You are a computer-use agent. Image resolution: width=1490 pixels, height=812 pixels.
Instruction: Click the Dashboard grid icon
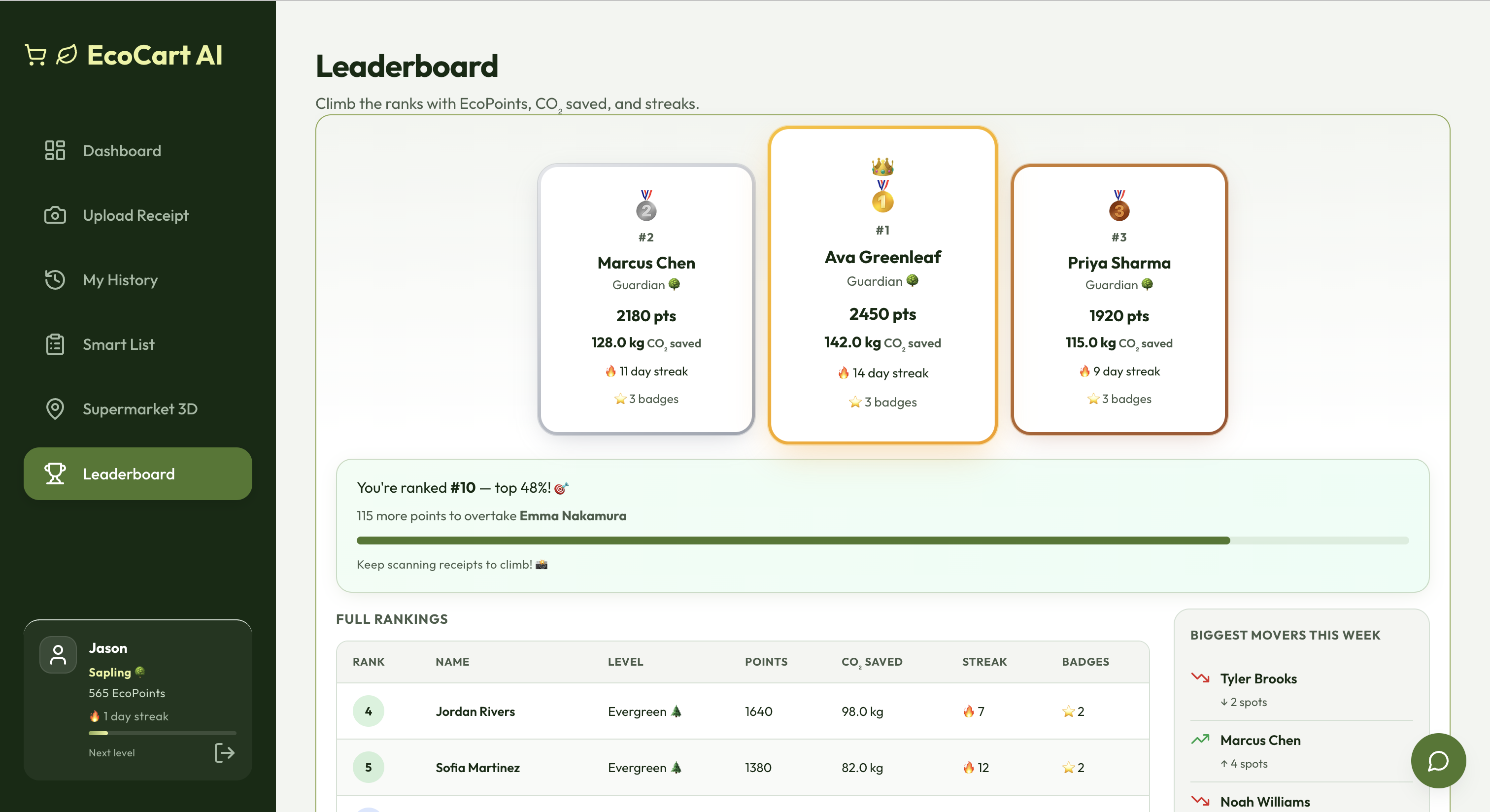click(x=55, y=150)
